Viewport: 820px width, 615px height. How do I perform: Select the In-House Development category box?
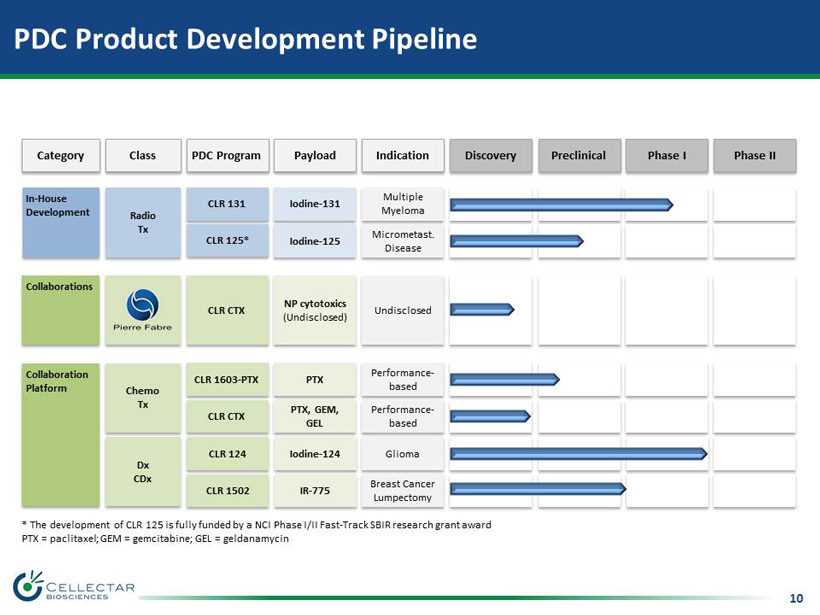[60, 222]
